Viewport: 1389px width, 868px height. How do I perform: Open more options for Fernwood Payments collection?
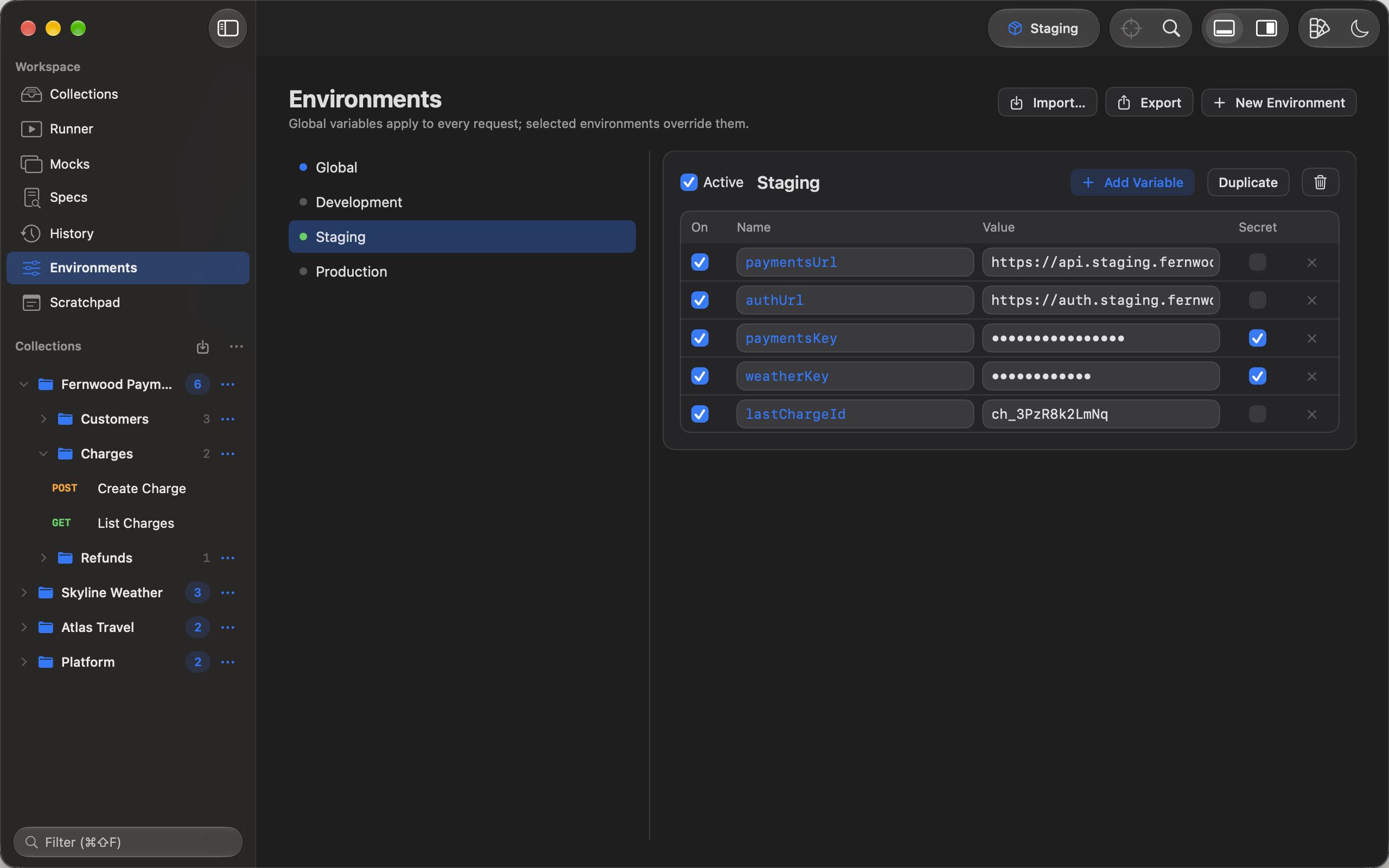pos(228,384)
